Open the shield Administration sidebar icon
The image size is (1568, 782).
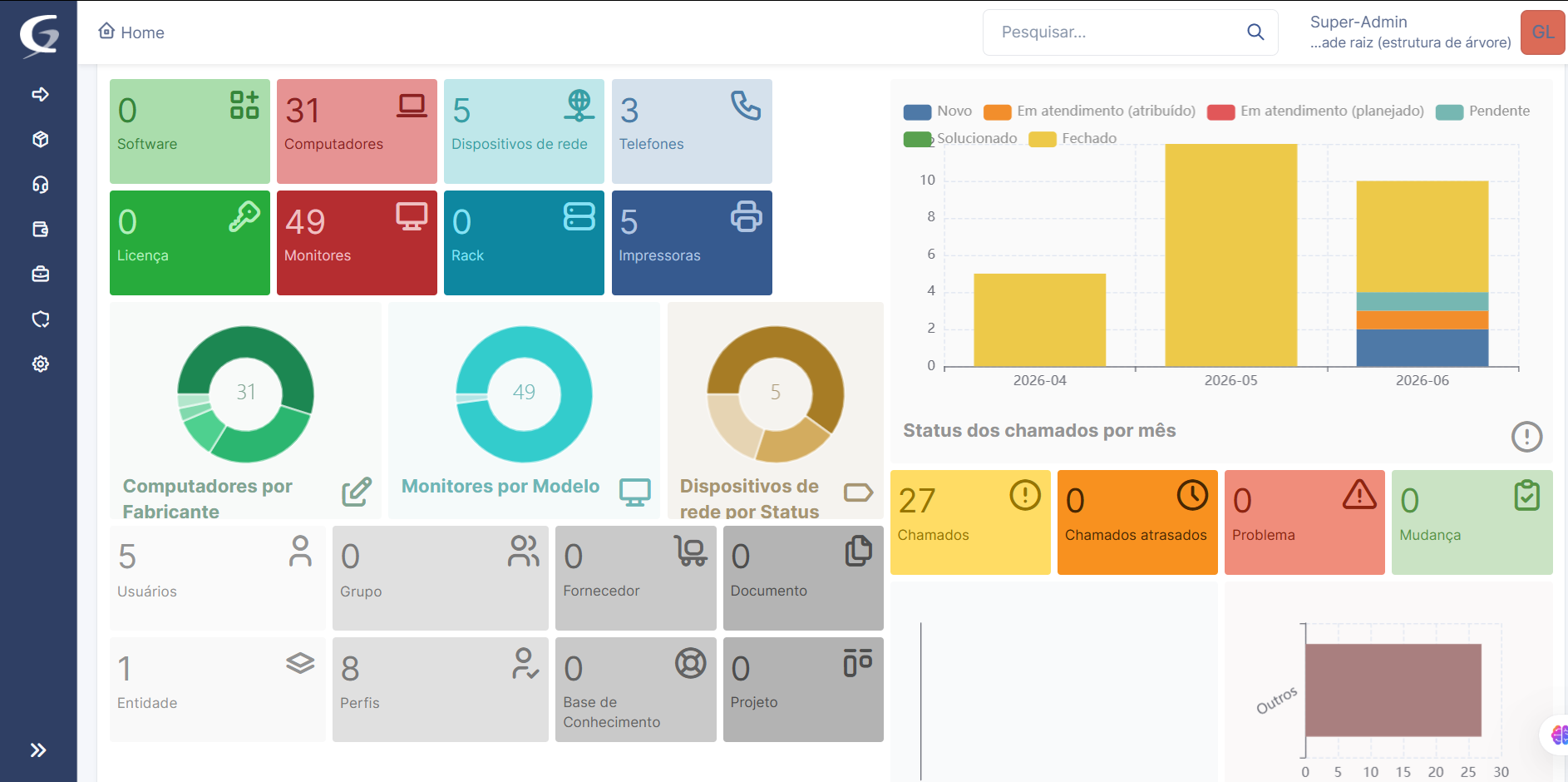(40, 319)
